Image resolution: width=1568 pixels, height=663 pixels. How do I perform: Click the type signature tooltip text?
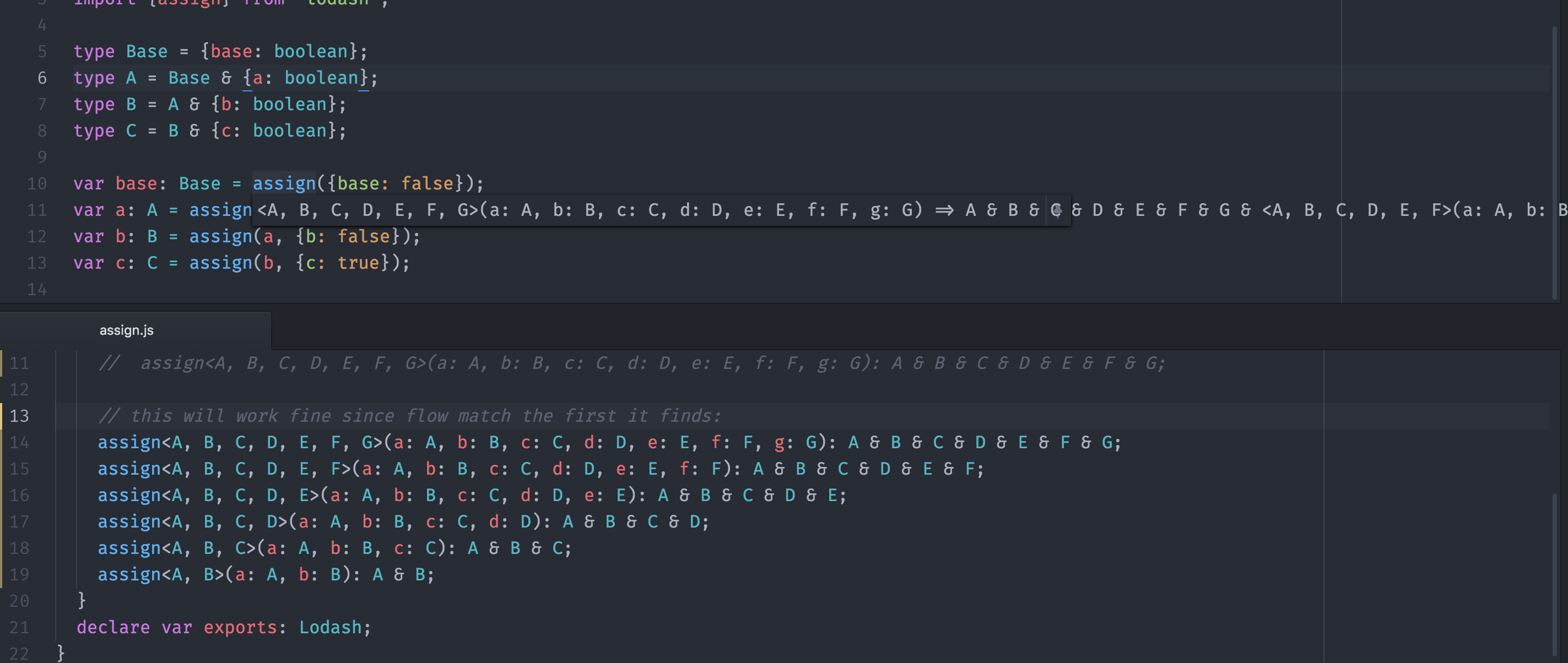click(609, 210)
